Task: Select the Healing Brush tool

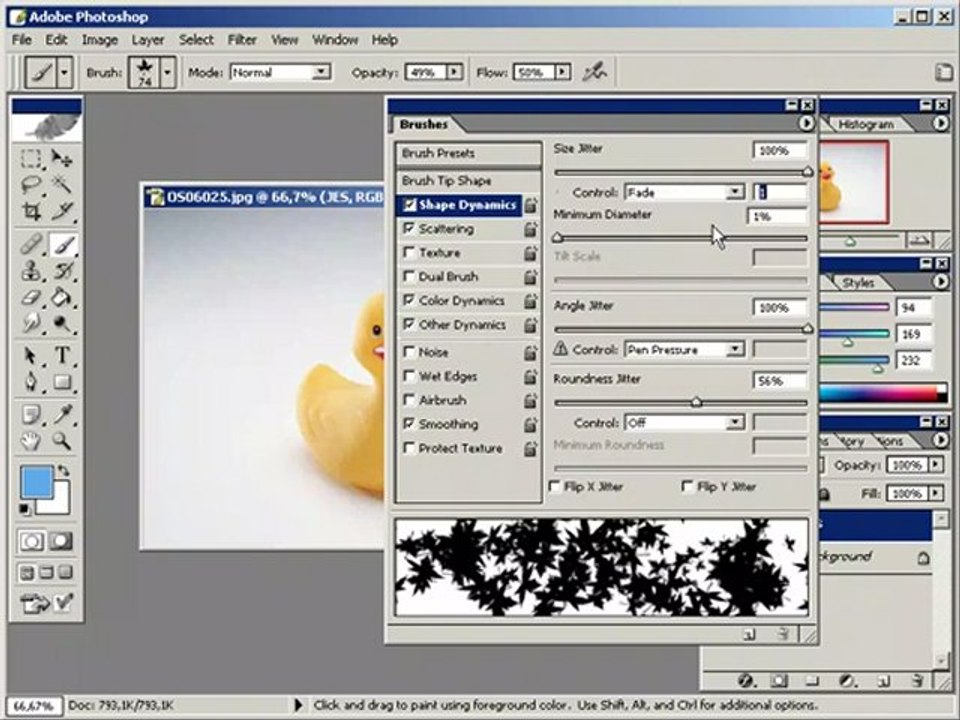Action: point(31,244)
